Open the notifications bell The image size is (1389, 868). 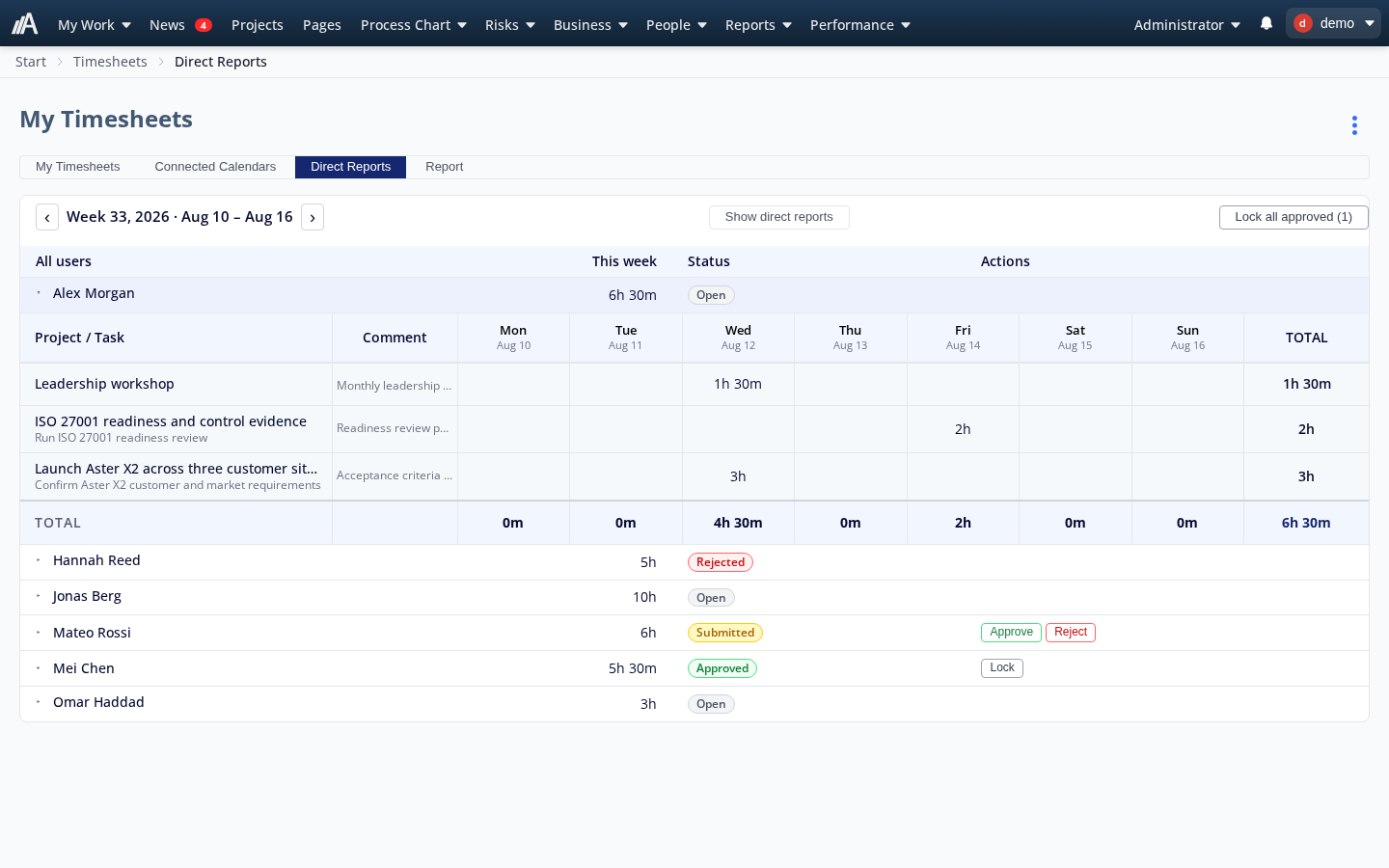pyautogui.click(x=1266, y=23)
